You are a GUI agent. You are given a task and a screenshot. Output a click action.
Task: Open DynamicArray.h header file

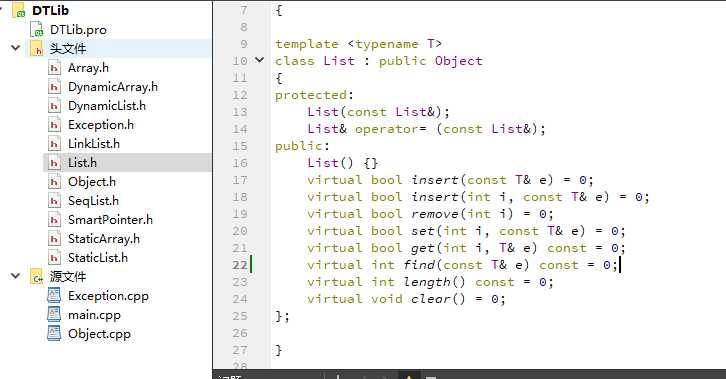(x=113, y=87)
